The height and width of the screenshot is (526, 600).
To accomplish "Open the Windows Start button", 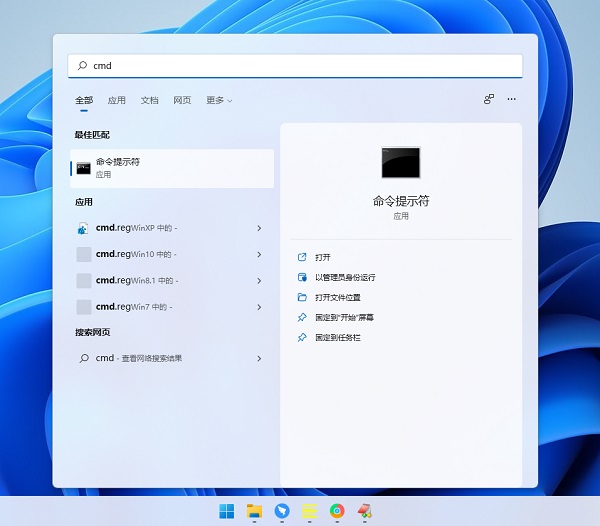I will click(x=227, y=511).
